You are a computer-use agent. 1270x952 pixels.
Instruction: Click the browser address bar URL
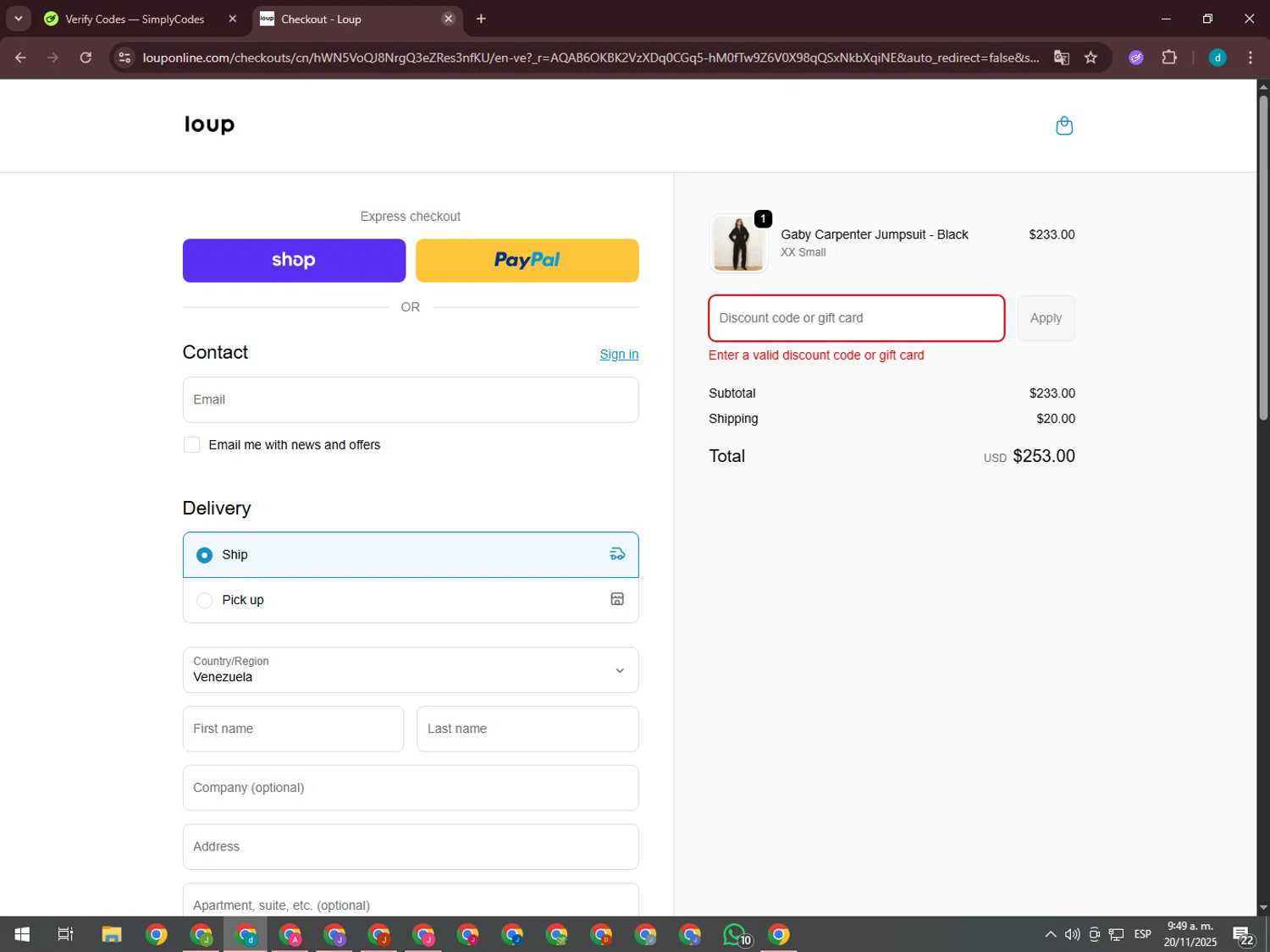590,58
